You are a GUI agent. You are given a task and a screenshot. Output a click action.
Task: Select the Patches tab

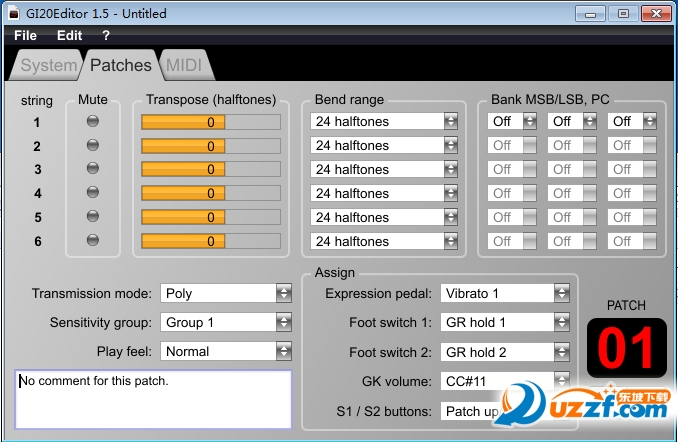[x=121, y=65]
